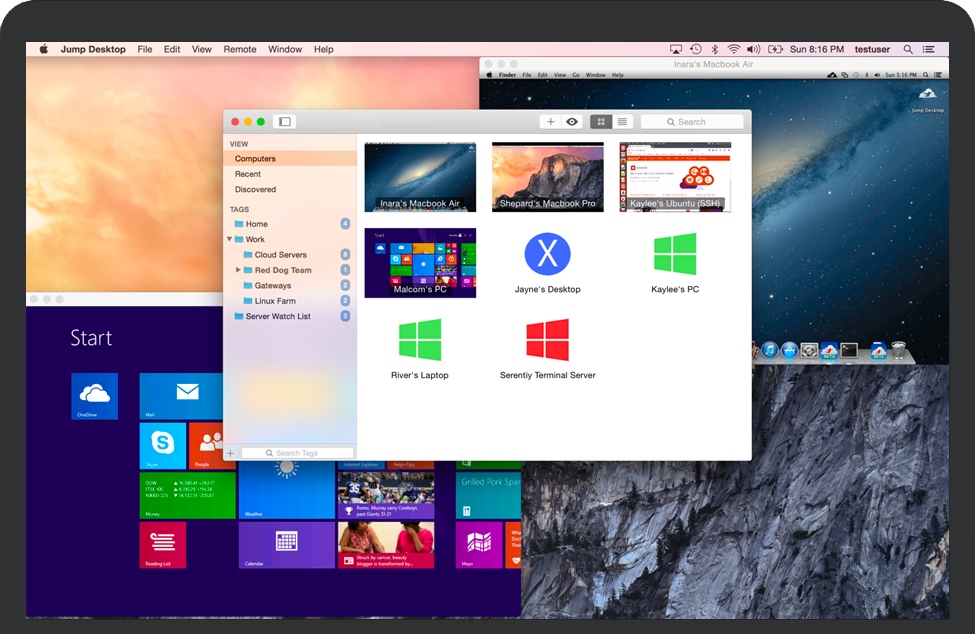
Task: Click OneDrive tile on Windows Start screen
Action: pyautogui.click(x=95, y=396)
